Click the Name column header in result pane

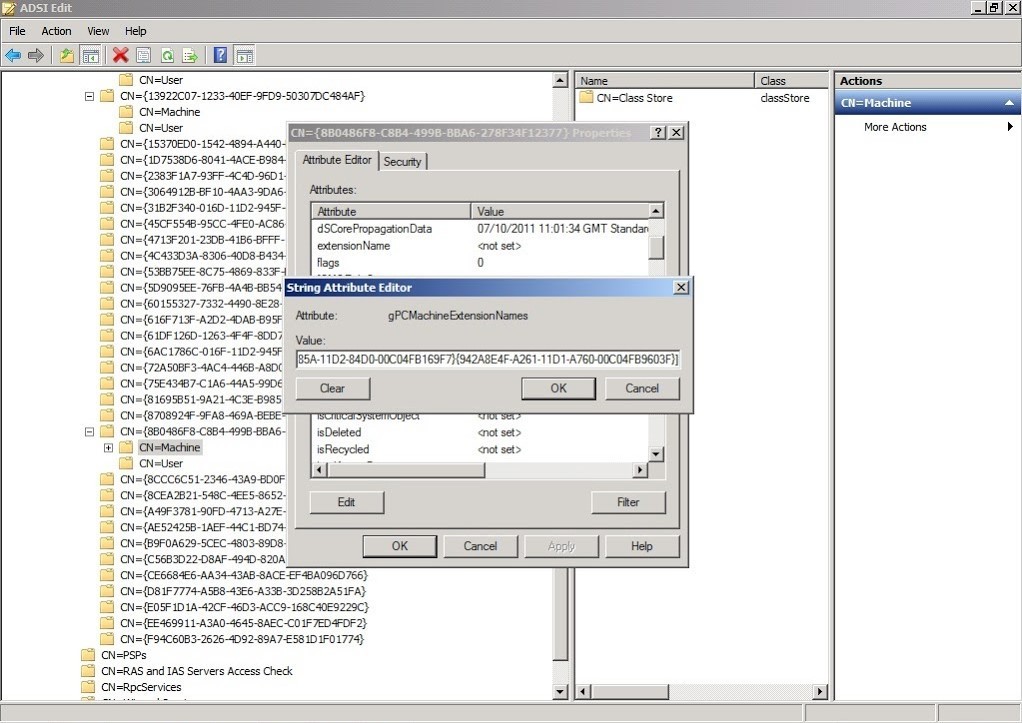pos(664,81)
